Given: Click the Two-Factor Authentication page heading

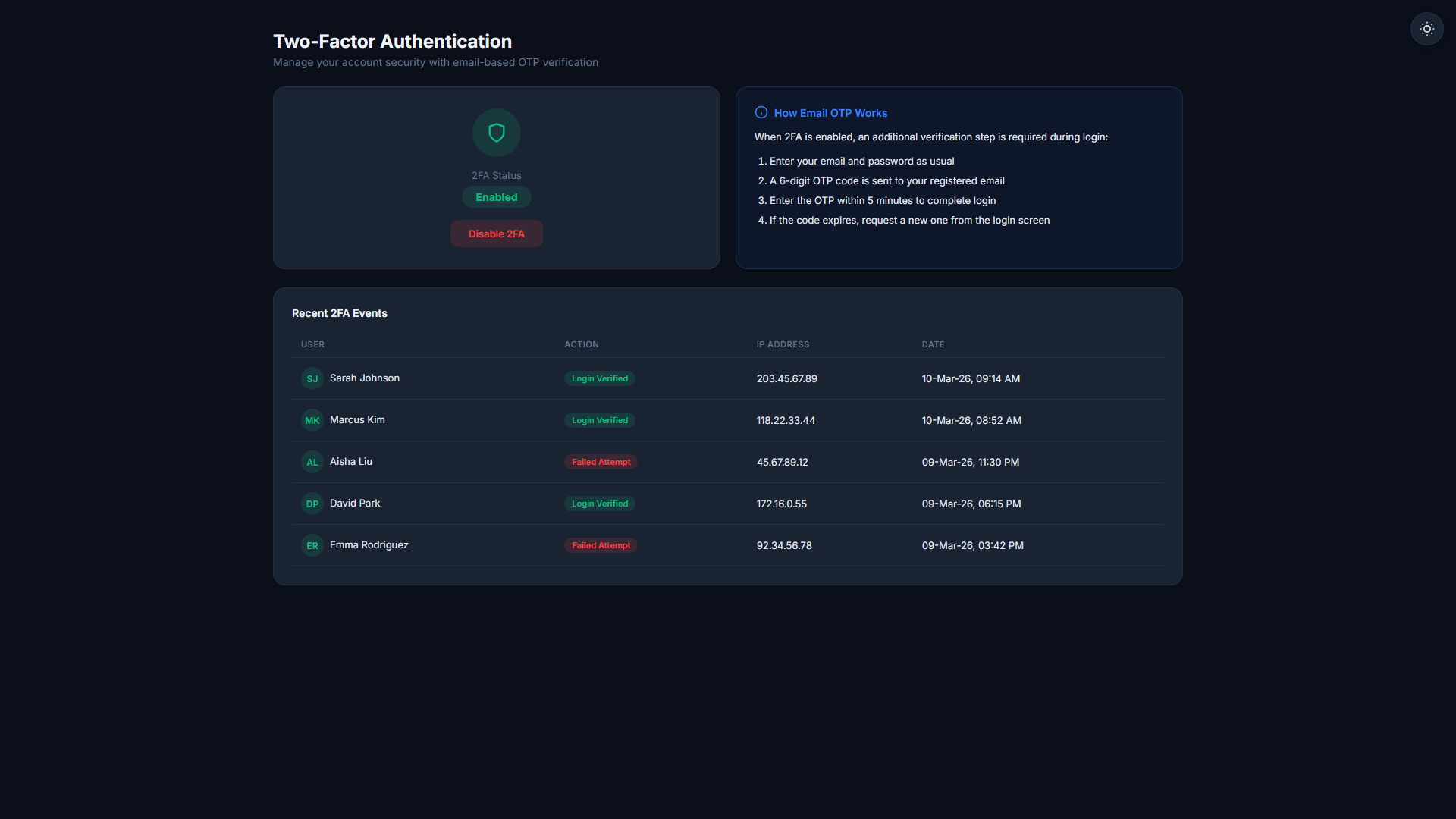Looking at the screenshot, I should pyautogui.click(x=392, y=41).
